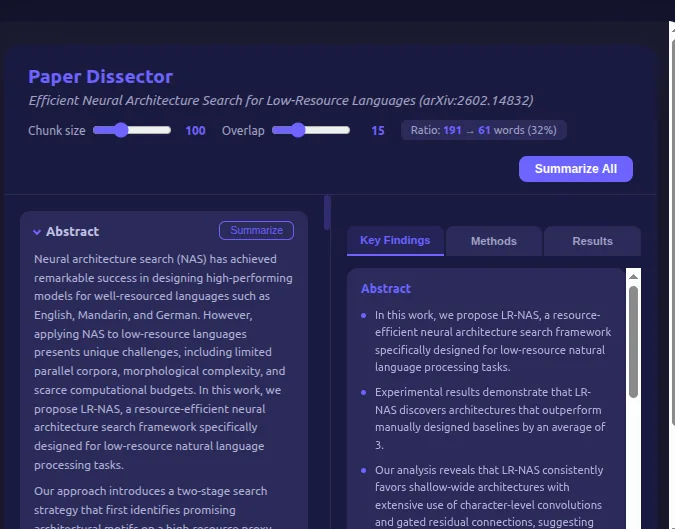
Task: Click the 'In this work, we propose LR-NAS' bullet
Action: pyautogui.click(x=493, y=341)
